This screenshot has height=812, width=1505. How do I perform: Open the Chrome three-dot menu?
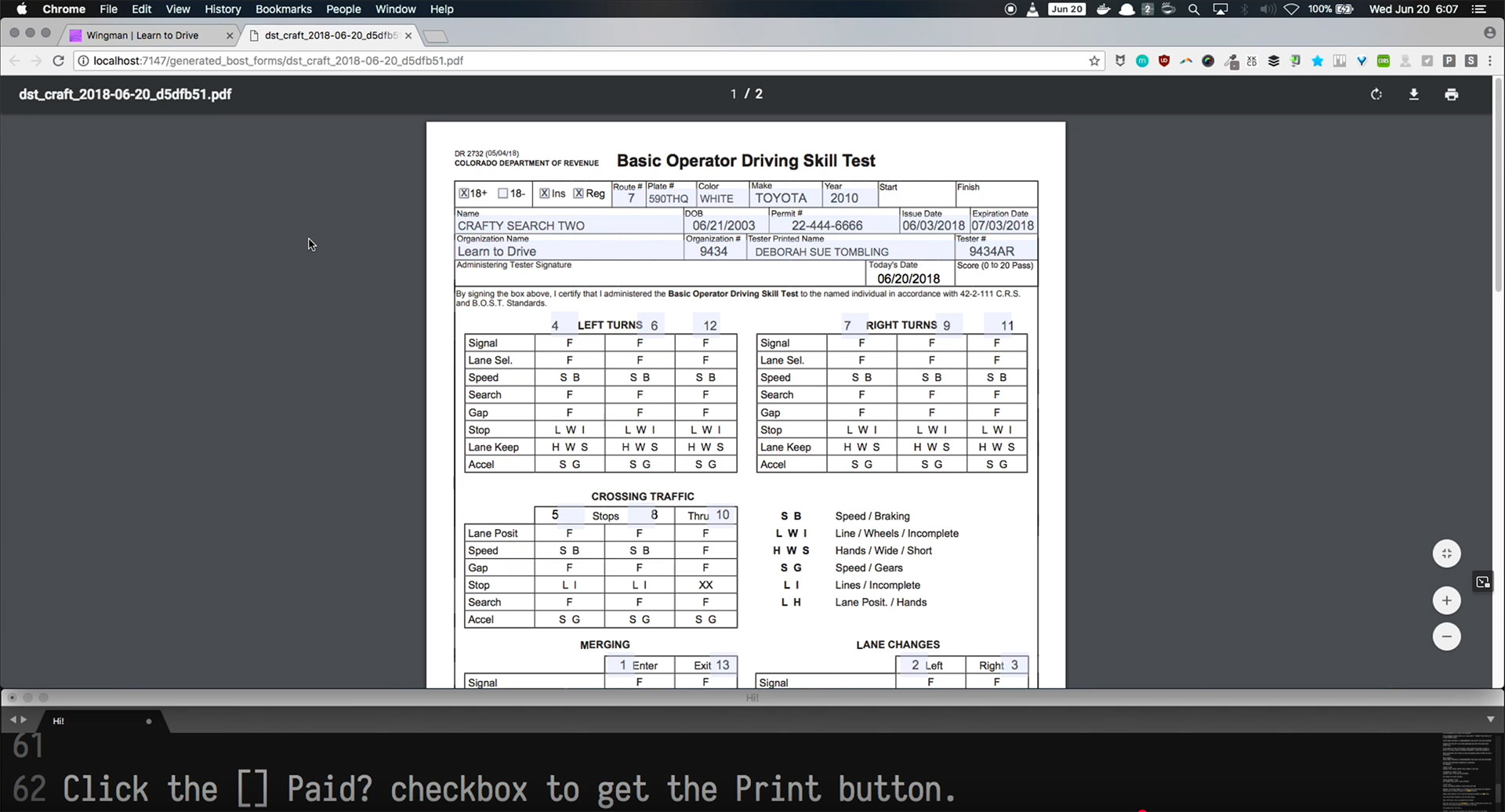coord(1490,61)
